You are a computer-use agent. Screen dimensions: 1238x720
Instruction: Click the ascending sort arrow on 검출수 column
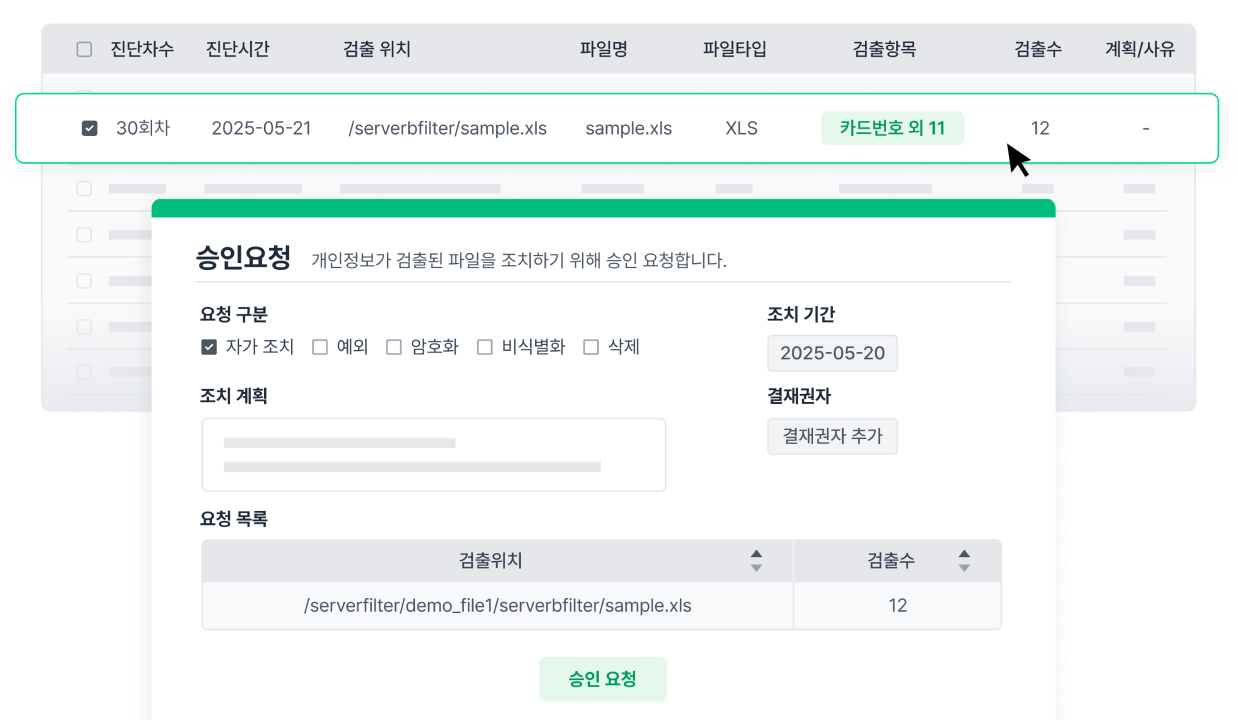[x=963, y=554]
